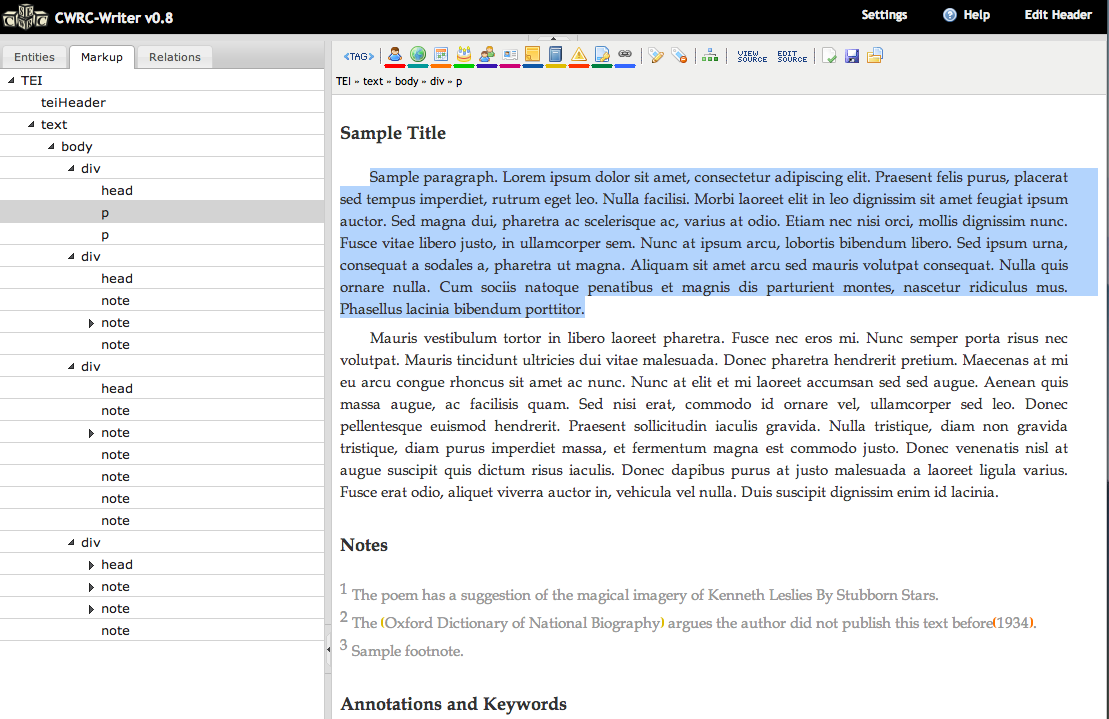1109x719 pixels.
Task: Click the View Source button
Action: pyautogui.click(x=752, y=57)
